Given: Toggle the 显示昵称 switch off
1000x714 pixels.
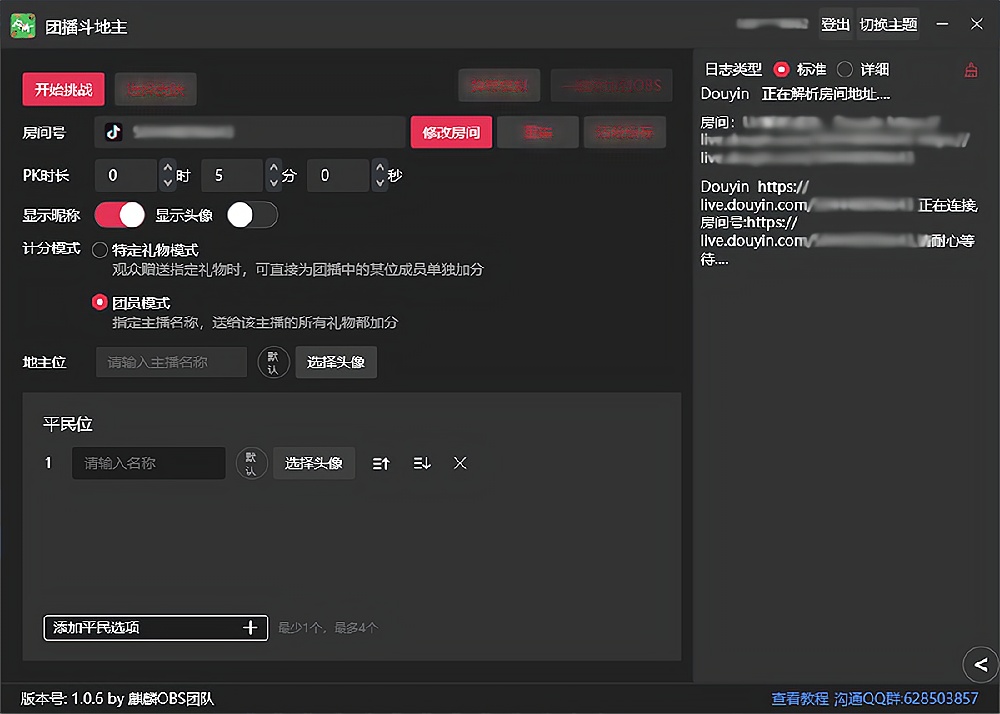Looking at the screenshot, I should click(x=120, y=215).
